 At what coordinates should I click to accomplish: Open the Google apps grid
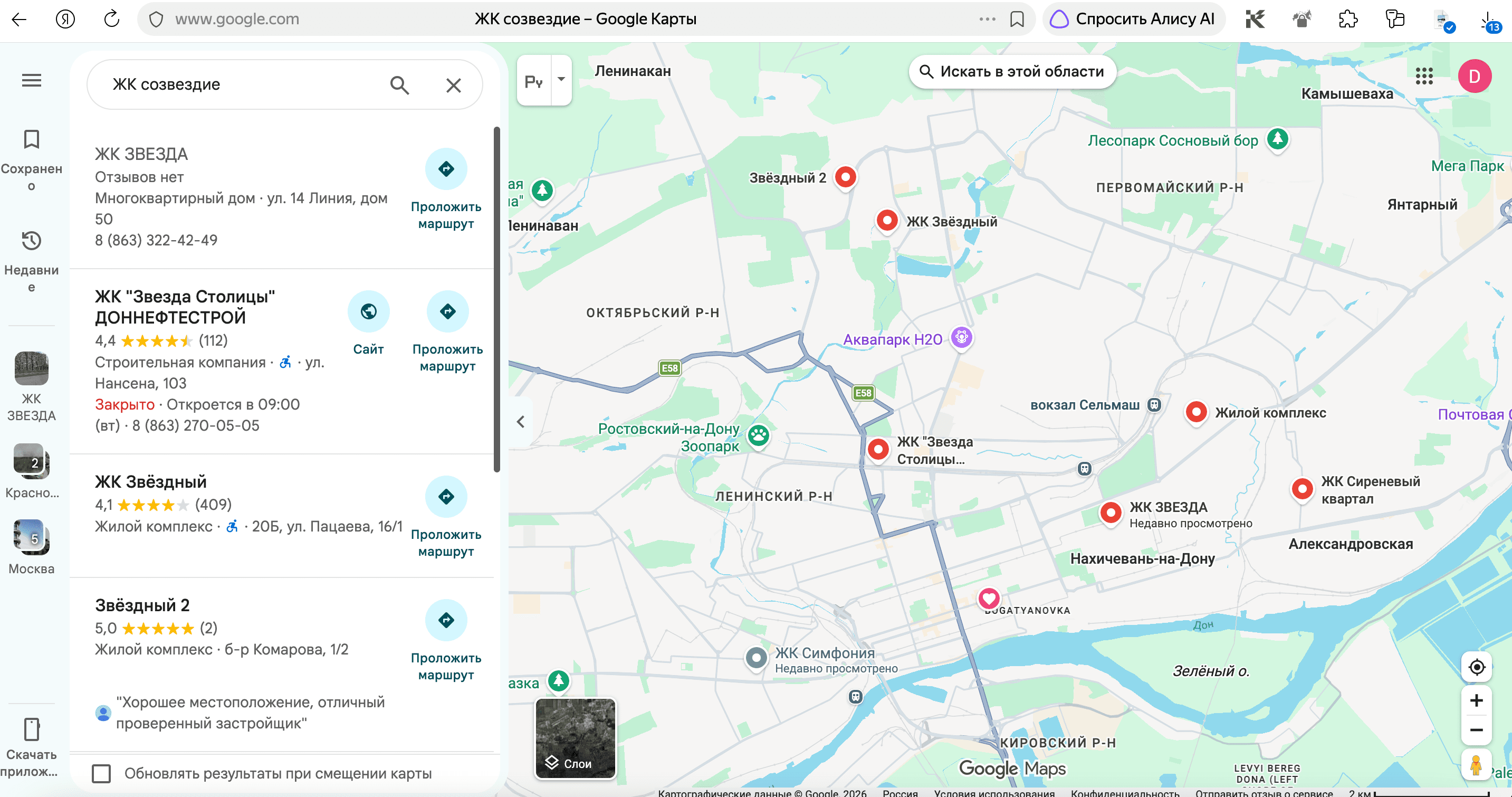pyautogui.click(x=1424, y=76)
